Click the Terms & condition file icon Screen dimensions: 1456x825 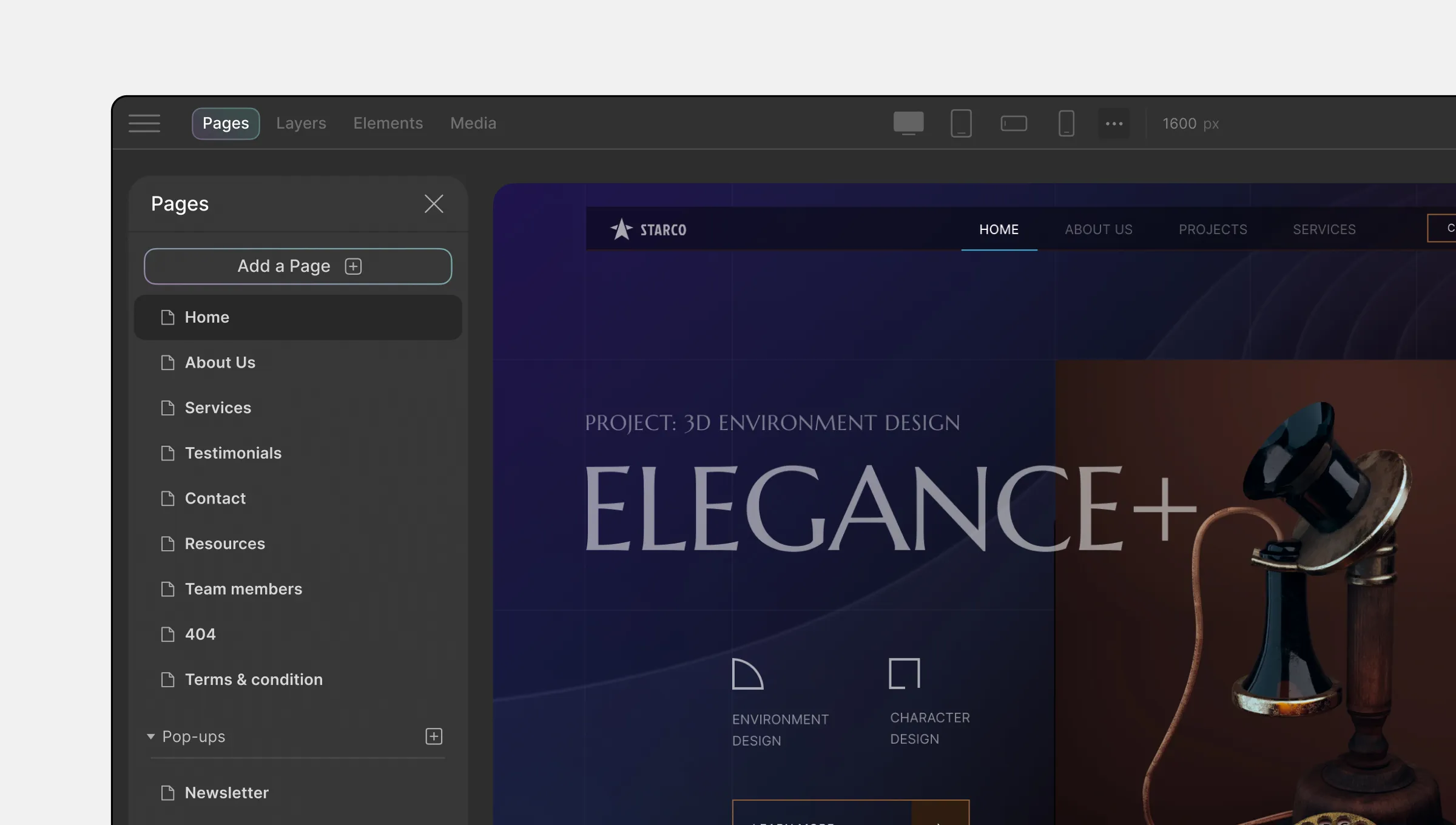point(167,679)
